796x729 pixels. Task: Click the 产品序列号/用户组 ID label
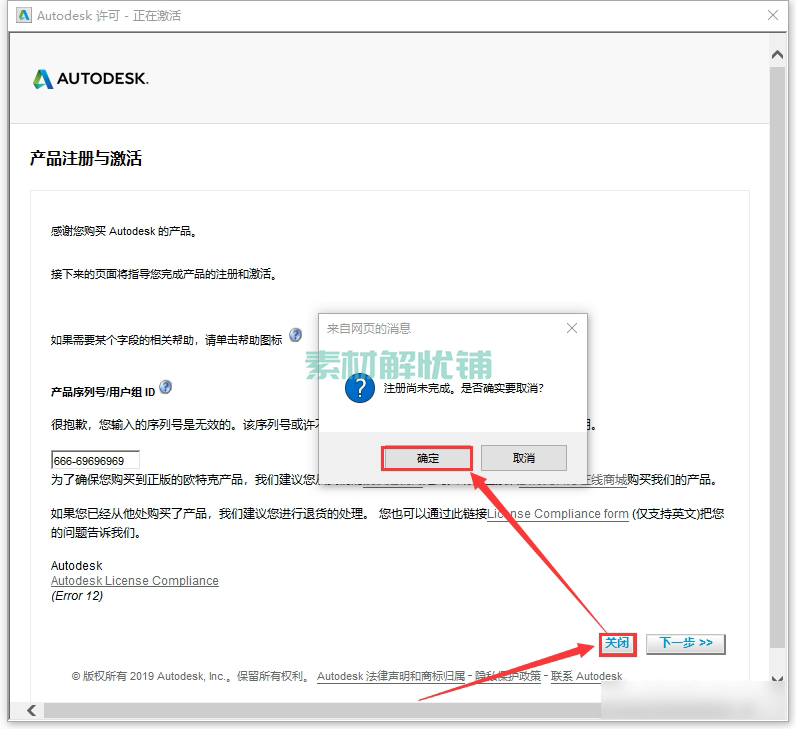[x=103, y=392]
